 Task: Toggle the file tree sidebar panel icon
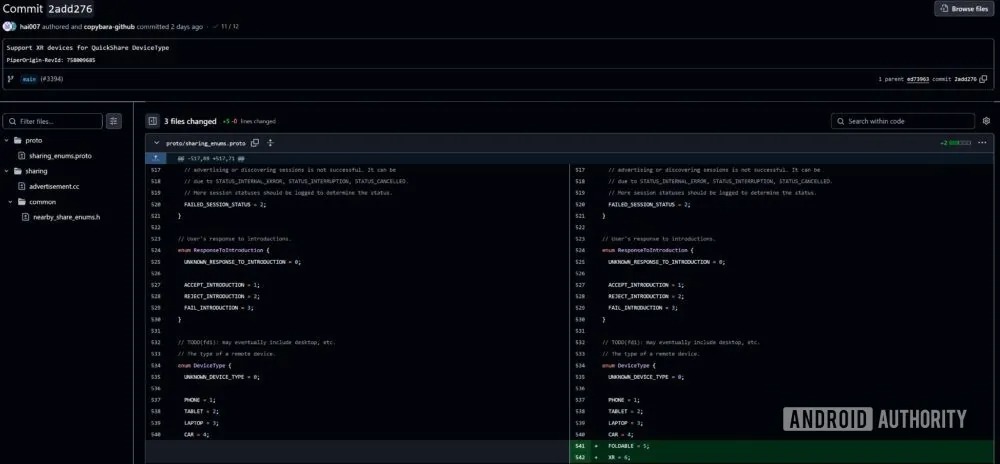click(x=153, y=121)
